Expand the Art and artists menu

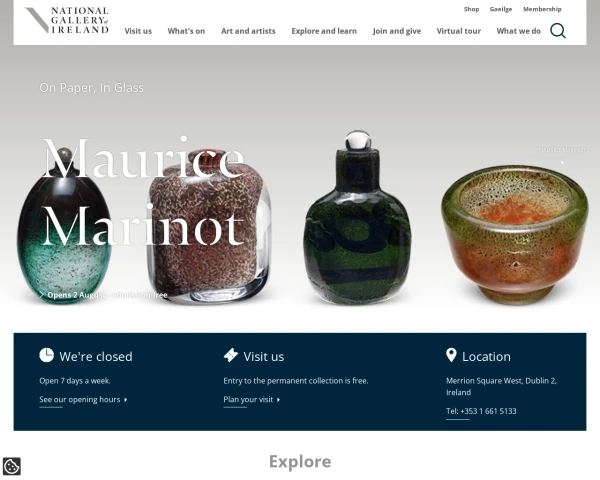[x=248, y=31]
